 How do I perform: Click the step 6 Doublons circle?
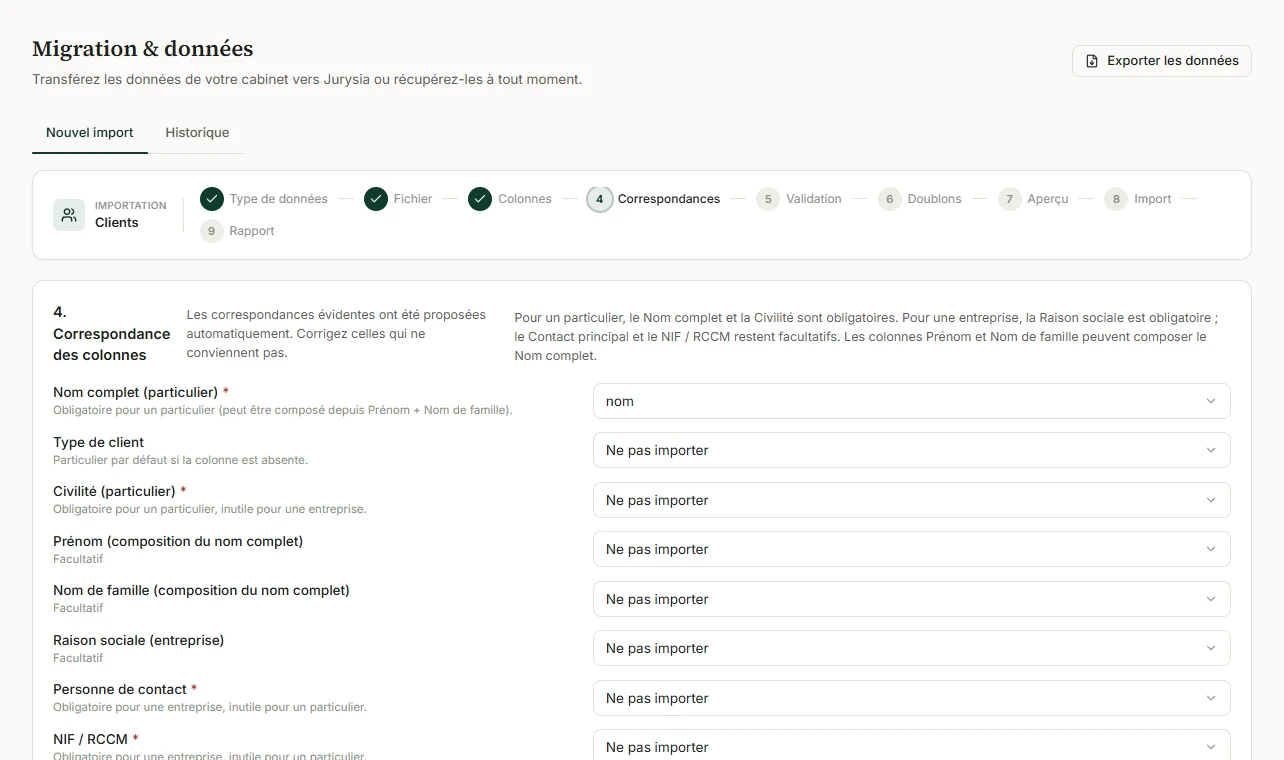tap(890, 199)
